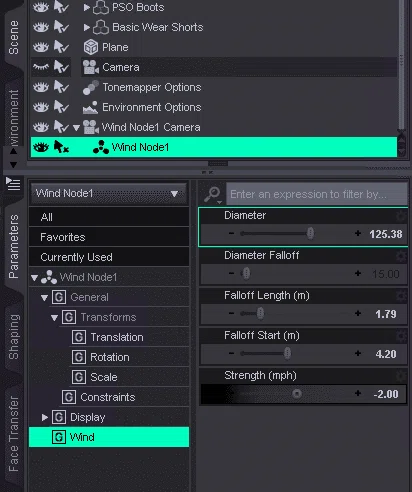Click the G icon beside Constraints

coord(69,397)
